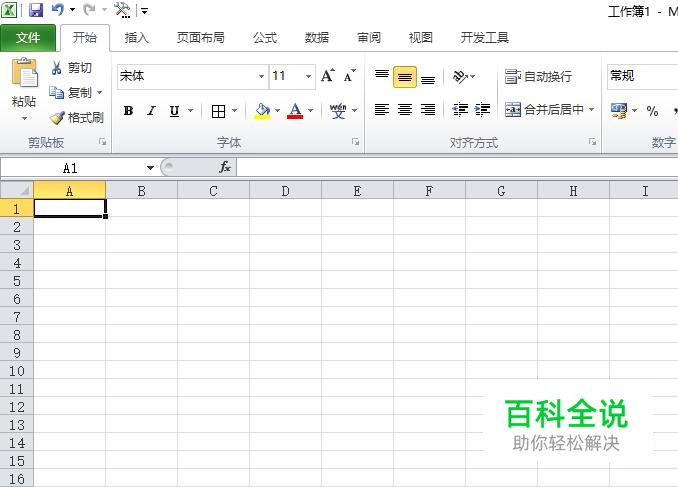Image resolution: width=678 pixels, height=487 pixels.
Task: Apply yellow fill color bucket
Action: coord(262,111)
